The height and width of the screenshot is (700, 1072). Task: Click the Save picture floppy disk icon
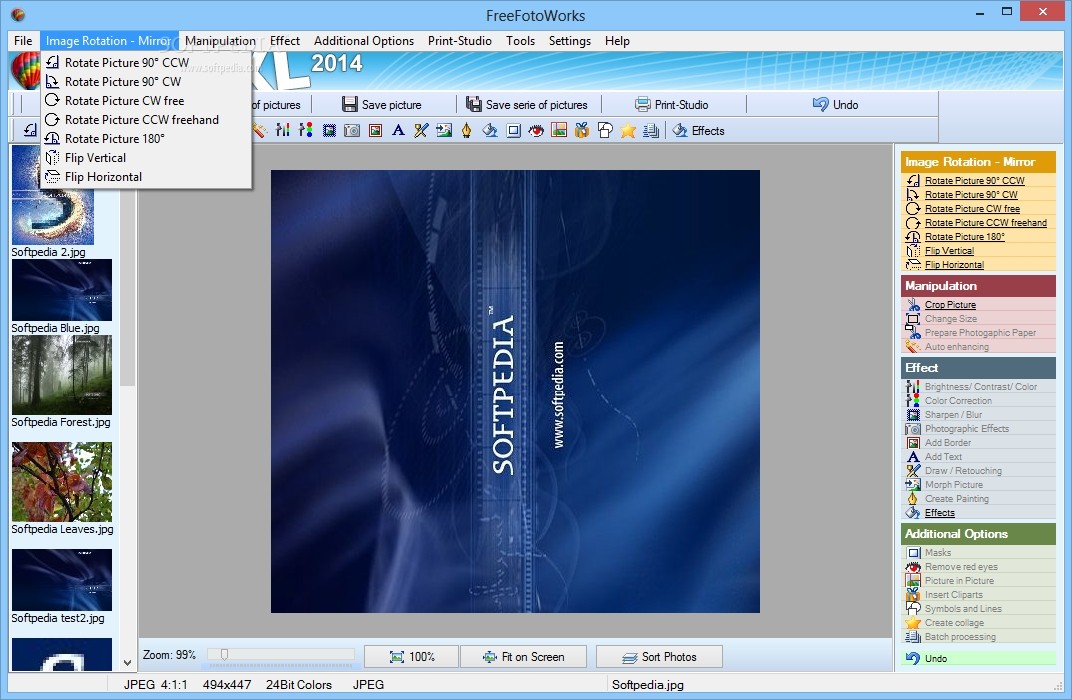[350, 105]
